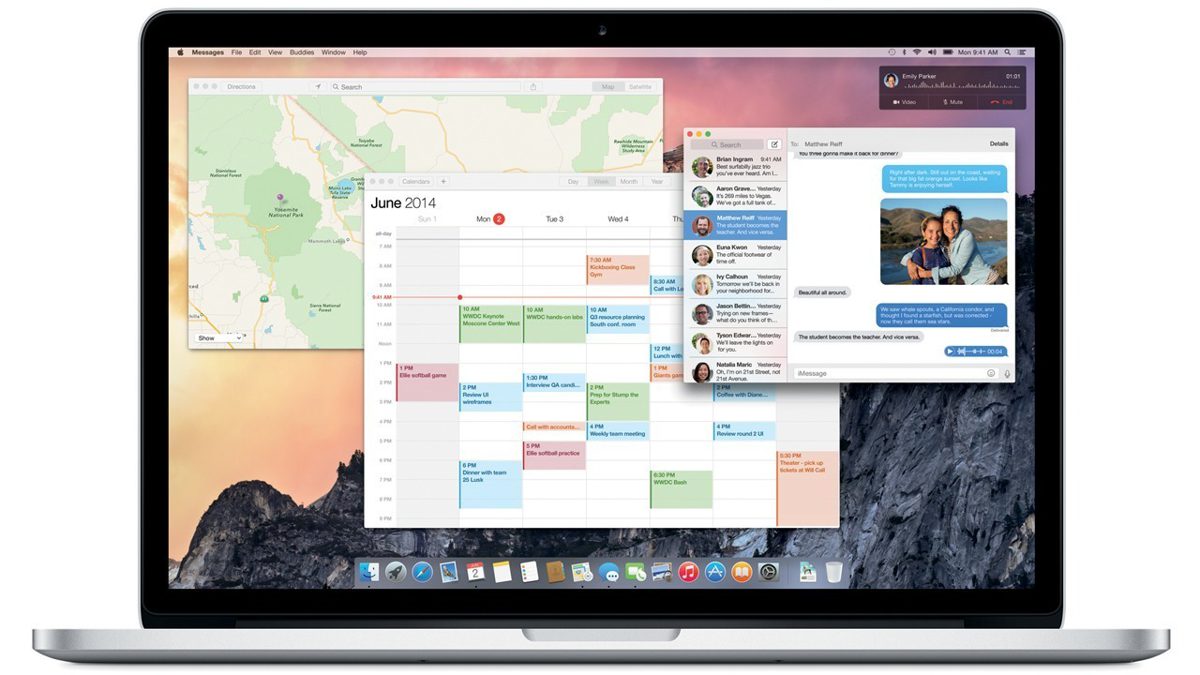The height and width of the screenshot is (675, 1200).
Task: Open the Help menu
Action: (x=360, y=52)
